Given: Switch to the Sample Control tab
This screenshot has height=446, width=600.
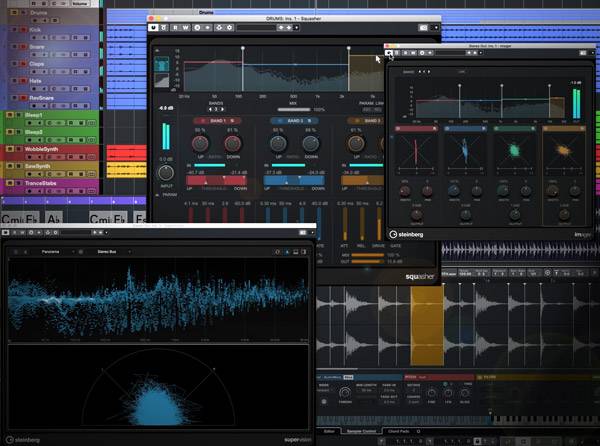Looking at the screenshot, I should click(x=361, y=431).
